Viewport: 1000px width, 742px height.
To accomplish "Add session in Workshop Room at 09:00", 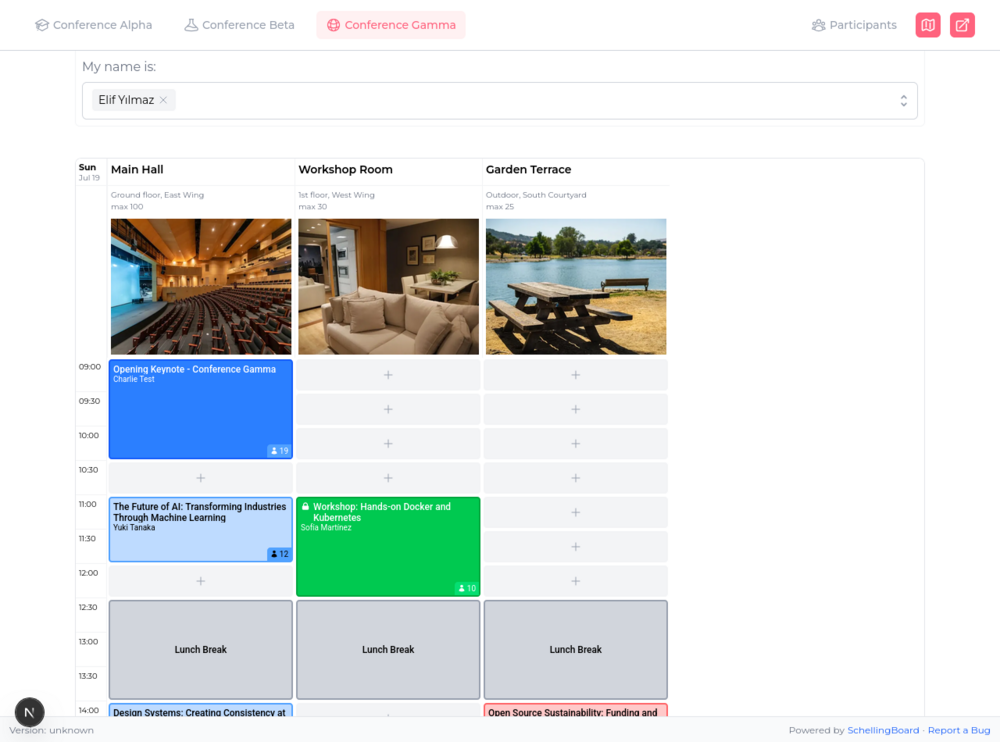I will point(388,375).
